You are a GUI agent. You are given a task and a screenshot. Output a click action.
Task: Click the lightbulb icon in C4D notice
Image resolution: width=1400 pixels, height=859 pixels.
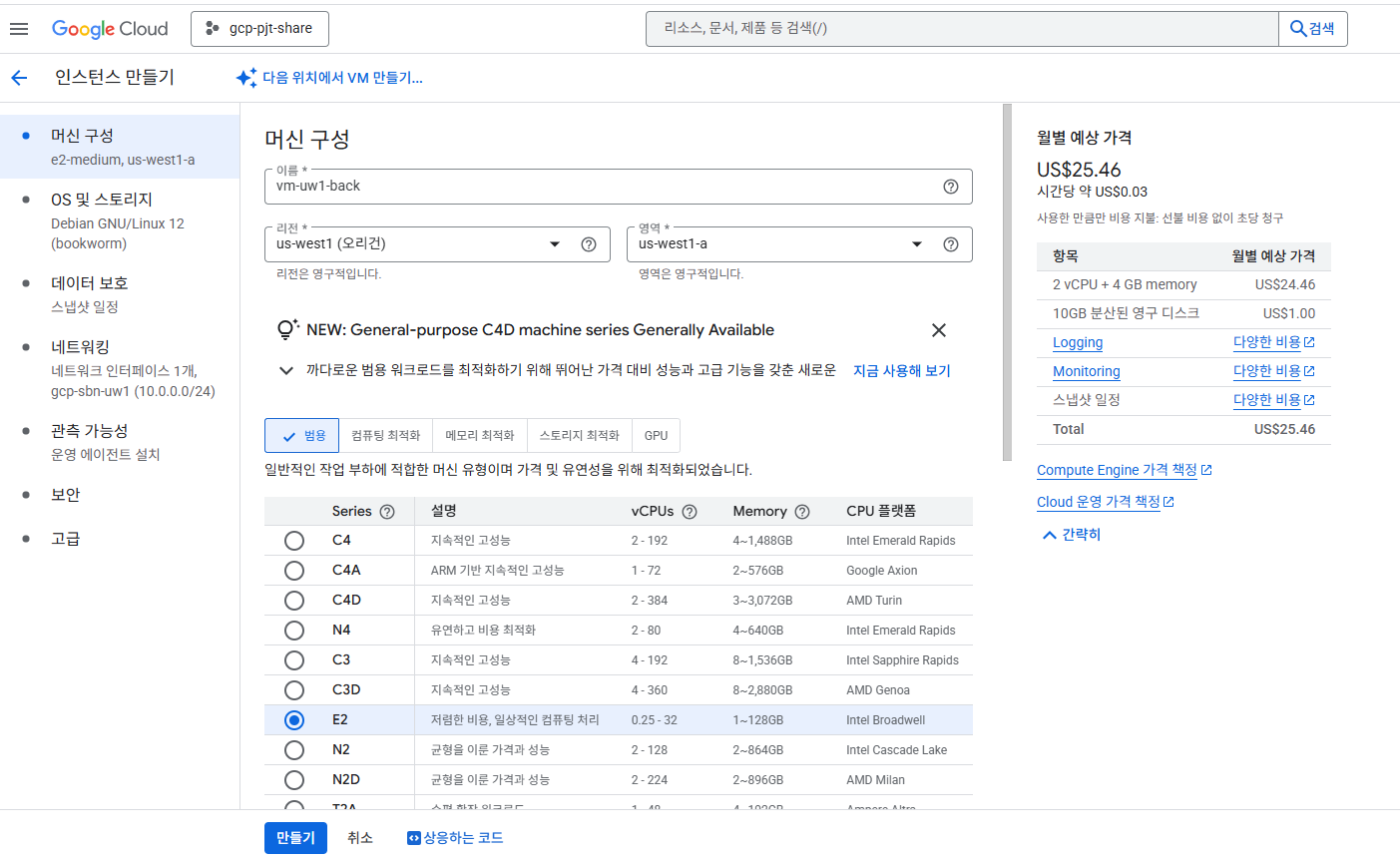[287, 329]
